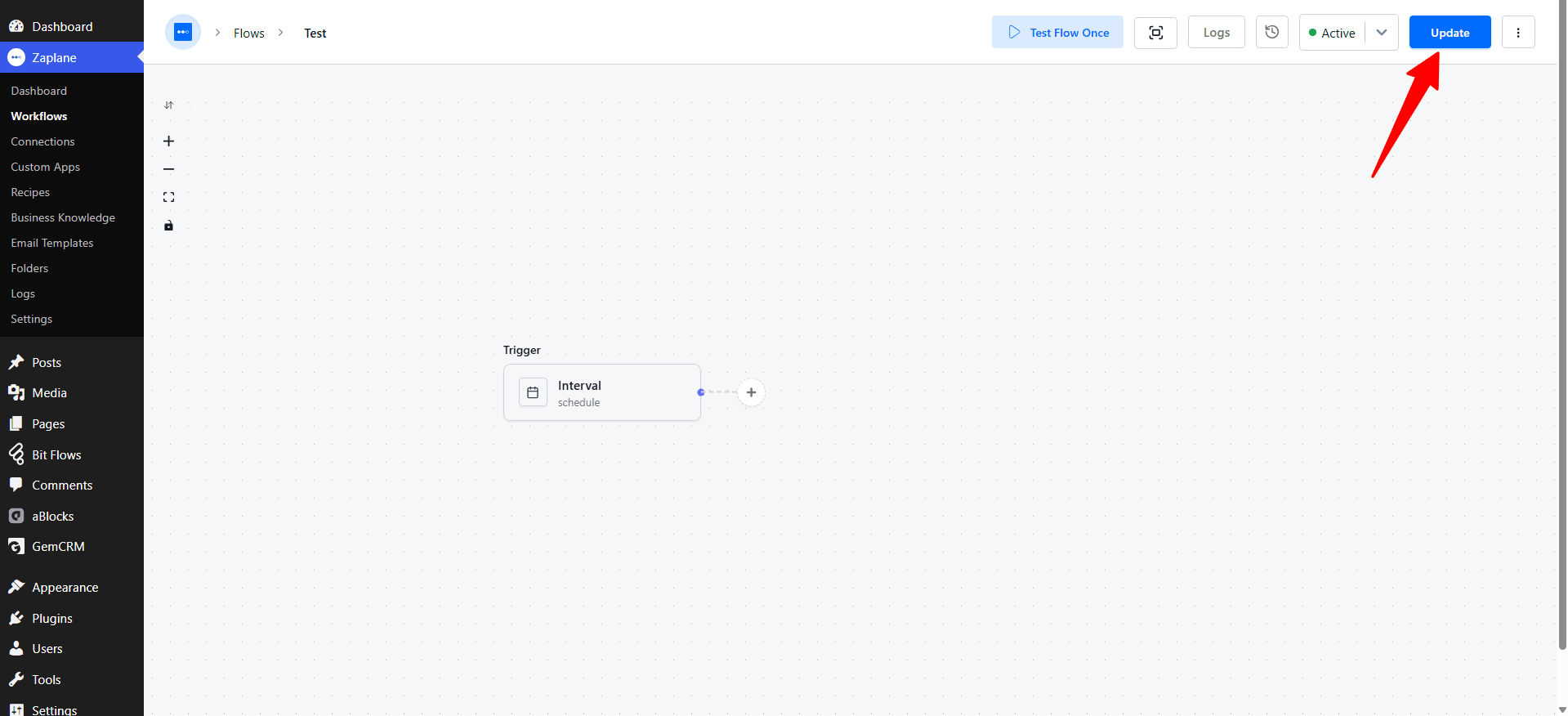Open the Workflows submenu item
The height and width of the screenshot is (716, 1568).
point(39,116)
